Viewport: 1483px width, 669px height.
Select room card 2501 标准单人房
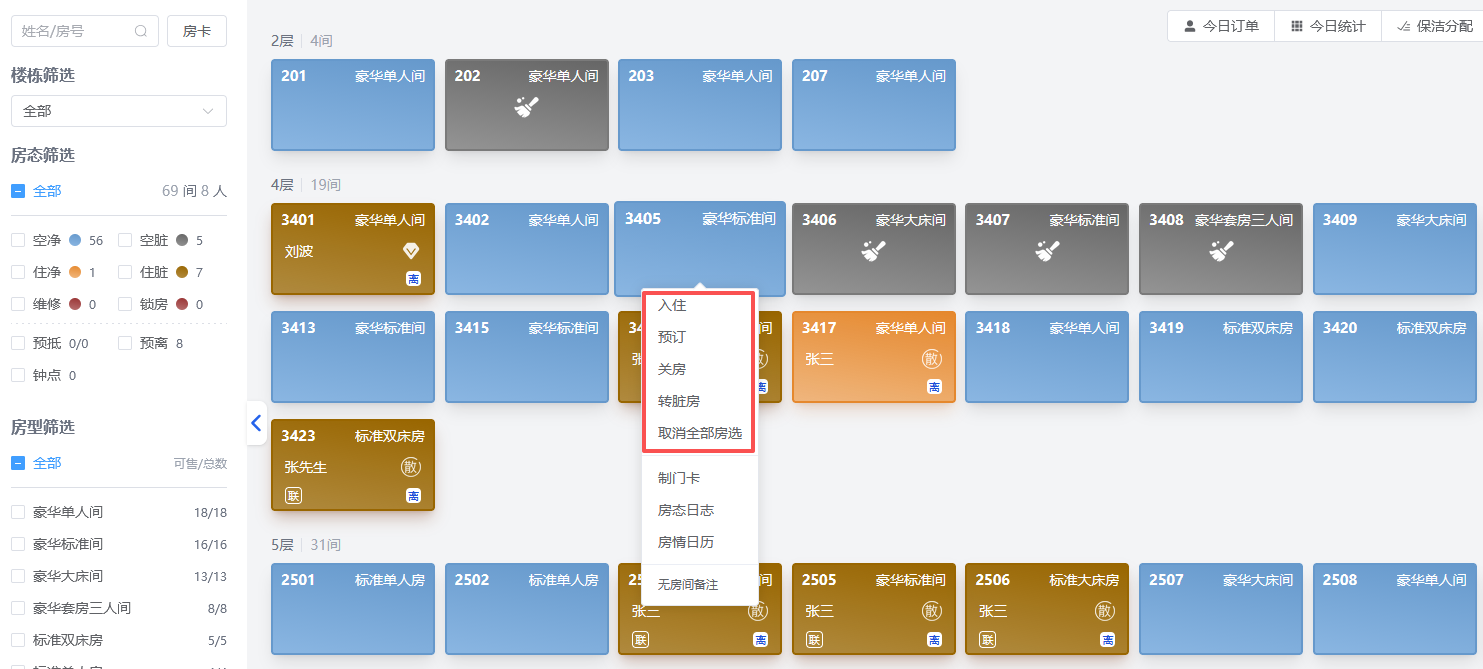click(x=353, y=609)
